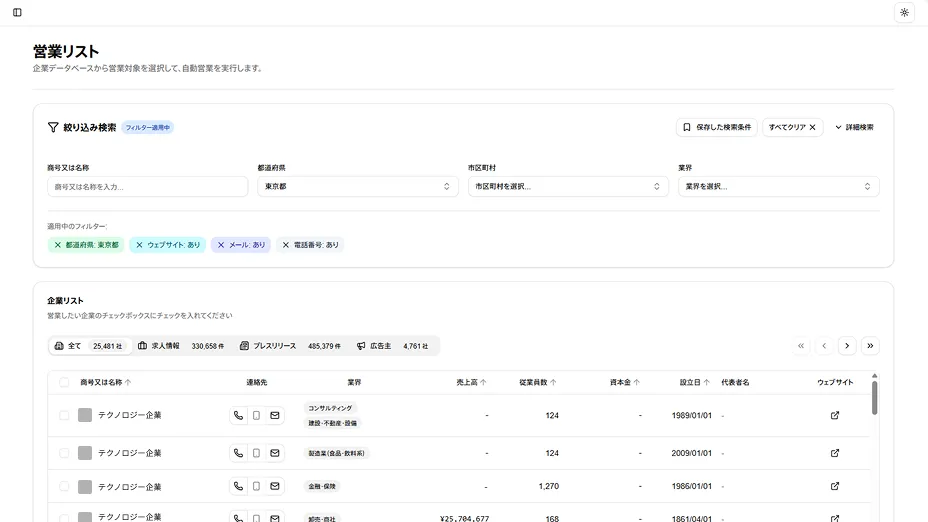Select the 求人情報 tab
The height and width of the screenshot is (522, 928).
coord(181,346)
